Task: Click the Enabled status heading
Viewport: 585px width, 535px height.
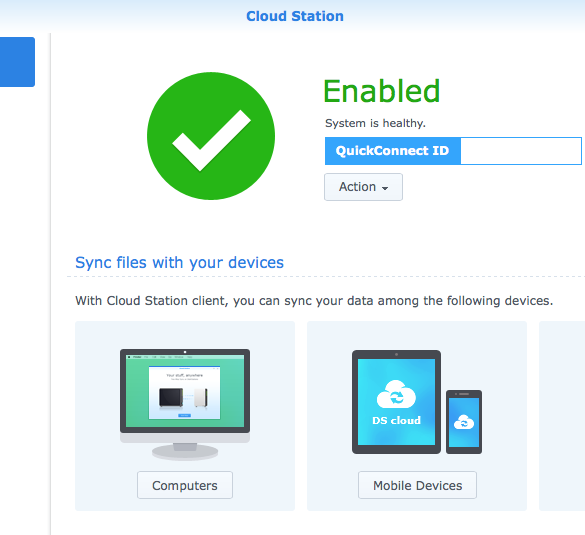Action: click(x=381, y=91)
